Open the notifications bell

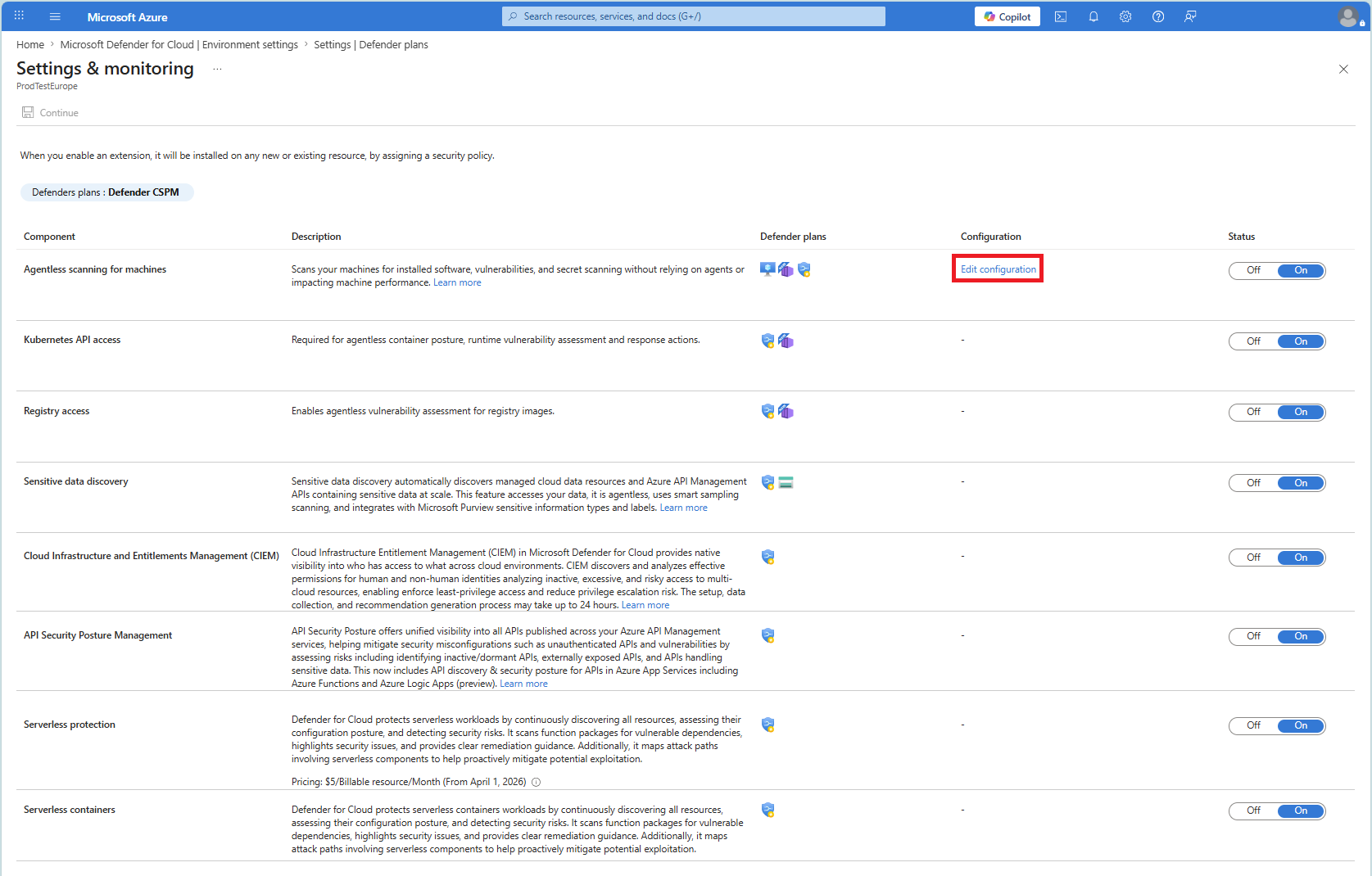point(1094,16)
